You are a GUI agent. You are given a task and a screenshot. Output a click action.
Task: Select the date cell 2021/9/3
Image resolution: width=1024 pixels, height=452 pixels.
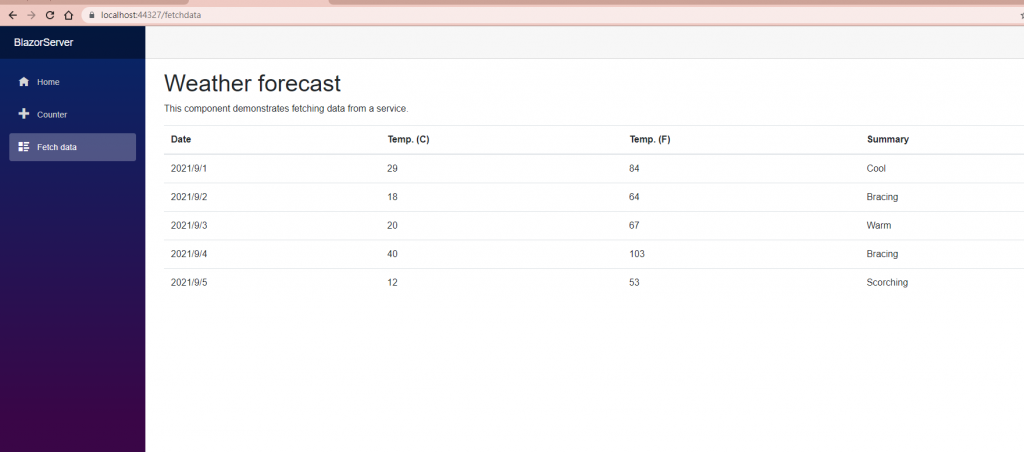(189, 225)
